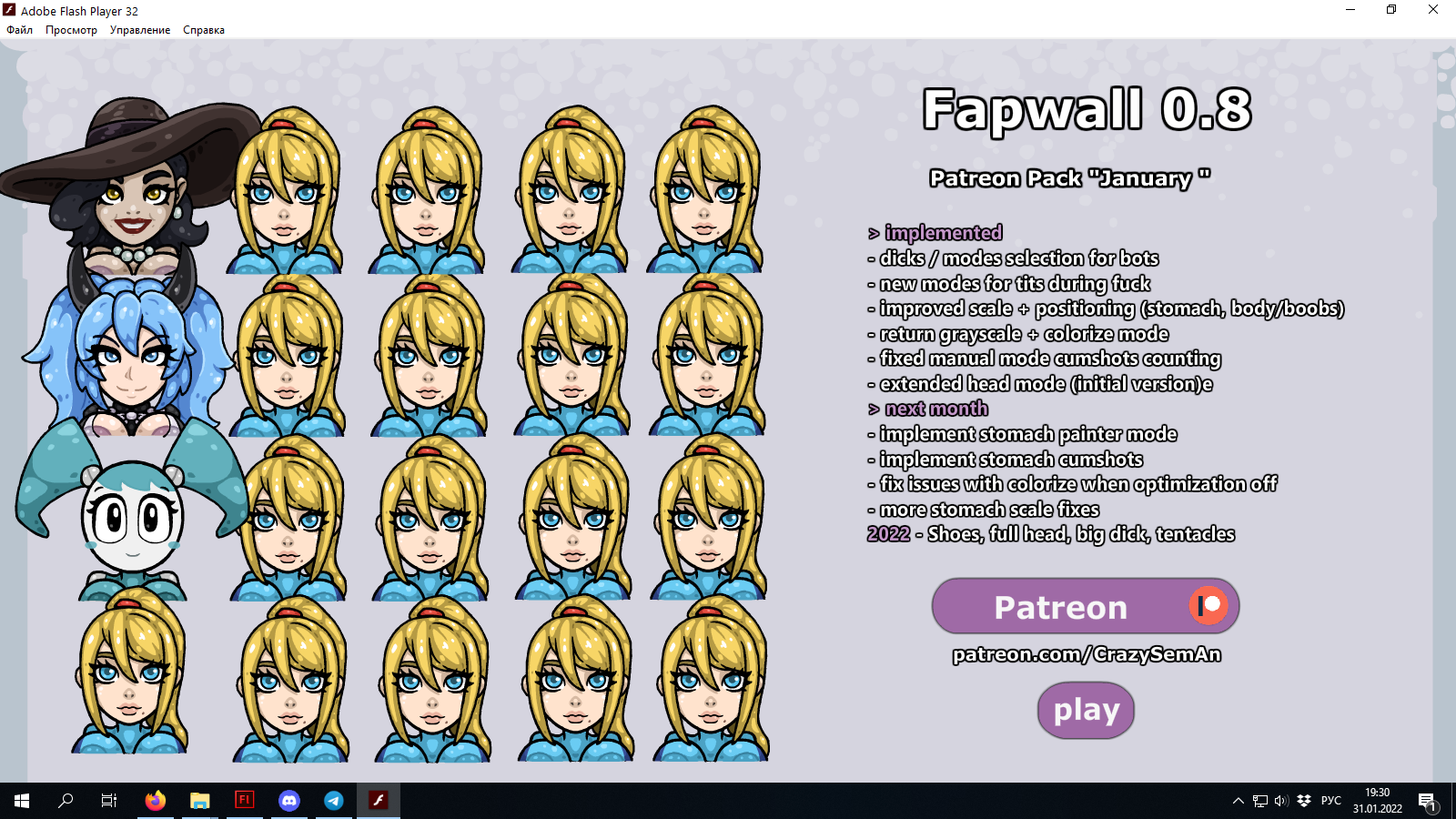Click the '> next month' heading
This screenshot has height=819, width=1456.
[x=928, y=409]
